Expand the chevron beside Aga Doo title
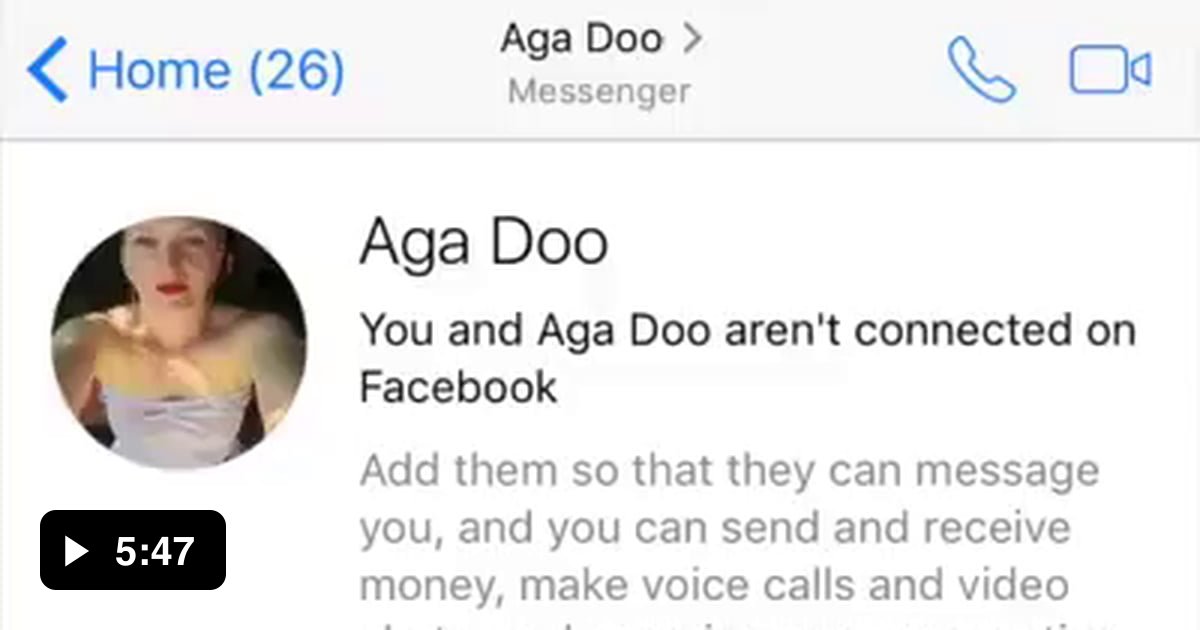This screenshot has width=1200, height=630. pos(692,40)
